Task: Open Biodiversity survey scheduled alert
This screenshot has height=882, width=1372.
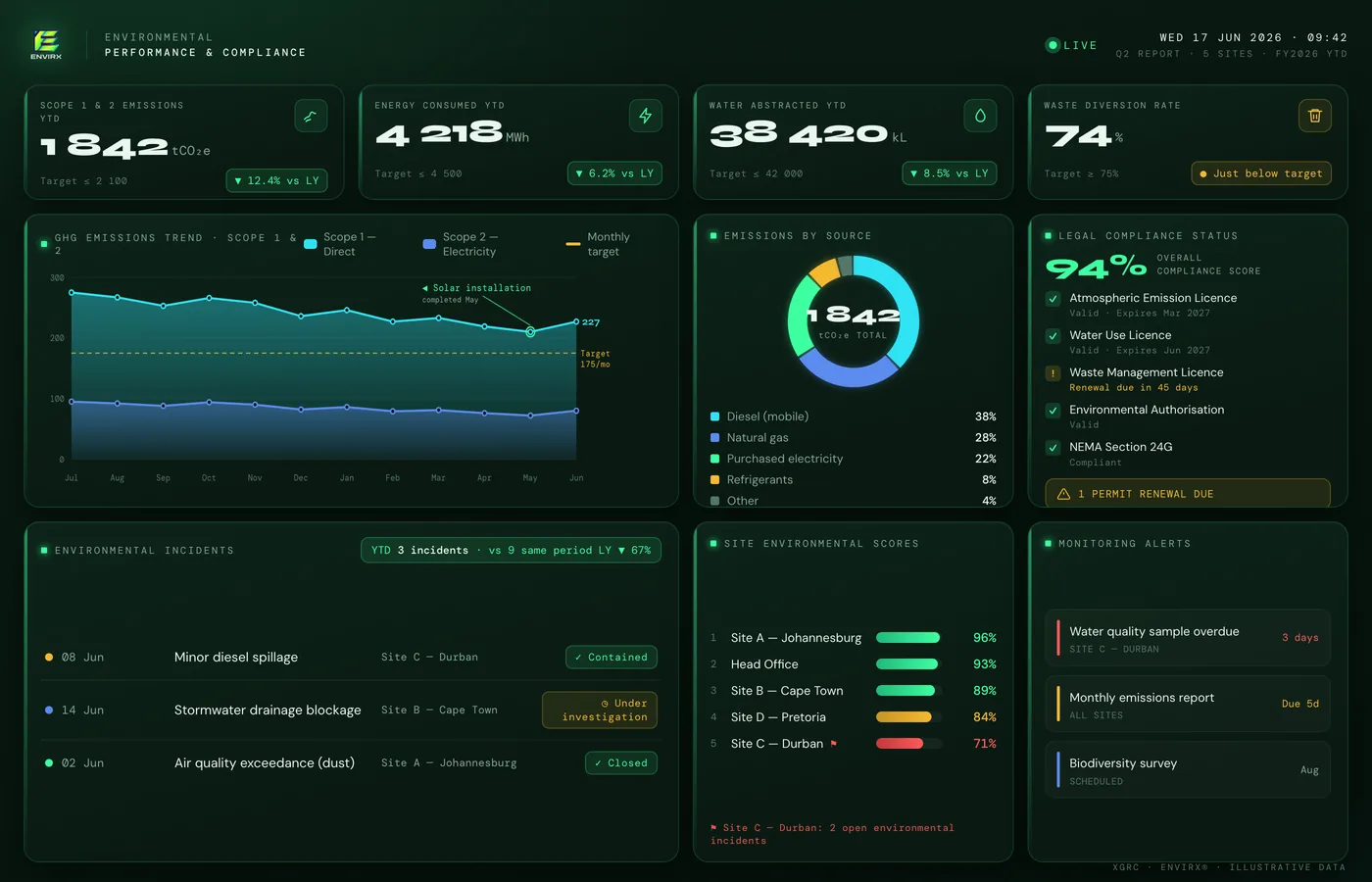Action: click(1188, 770)
